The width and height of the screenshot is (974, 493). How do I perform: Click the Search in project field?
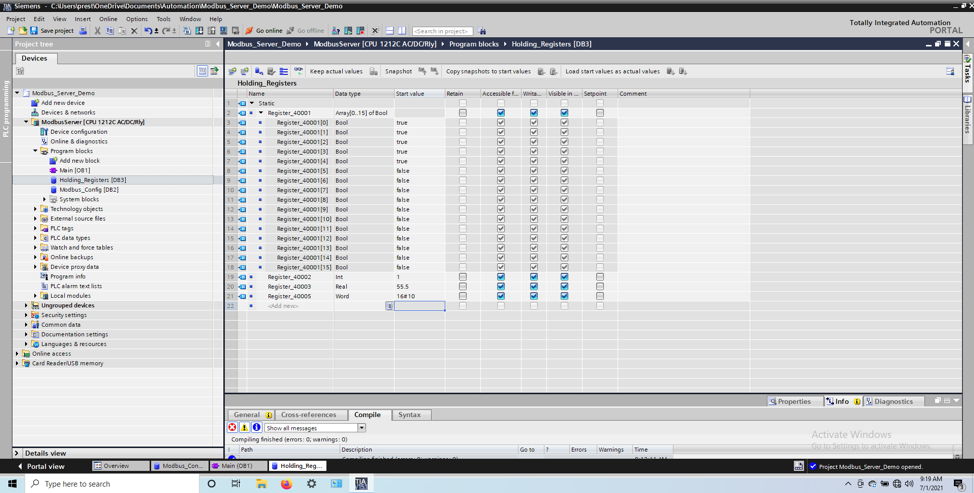click(442, 30)
